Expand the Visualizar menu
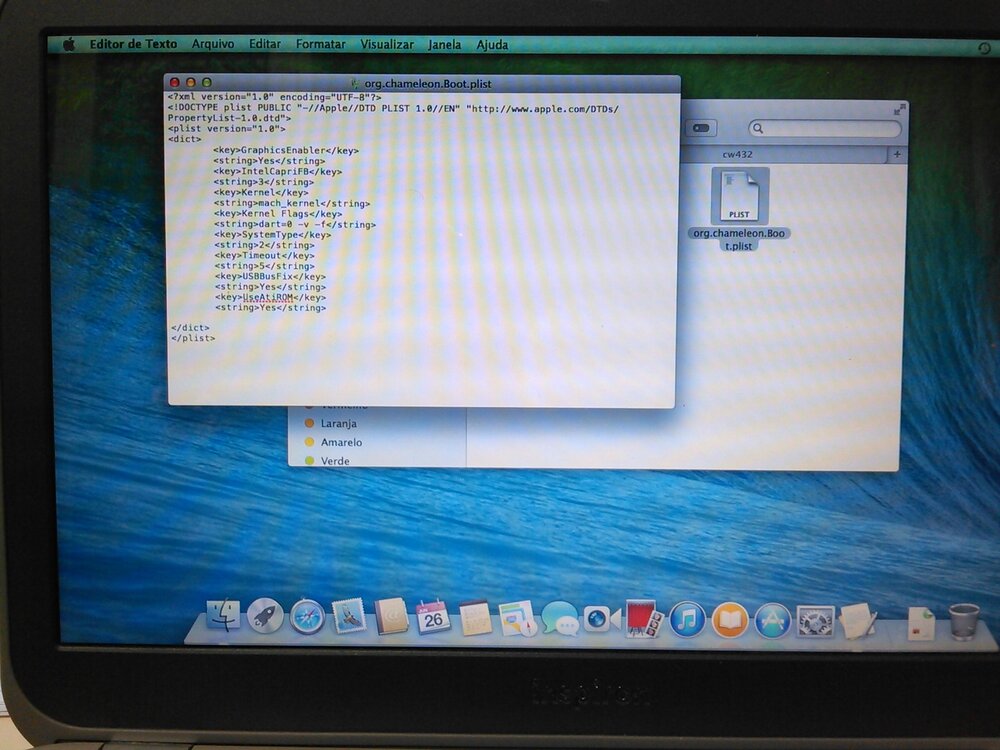The height and width of the screenshot is (750, 1000). 387,45
